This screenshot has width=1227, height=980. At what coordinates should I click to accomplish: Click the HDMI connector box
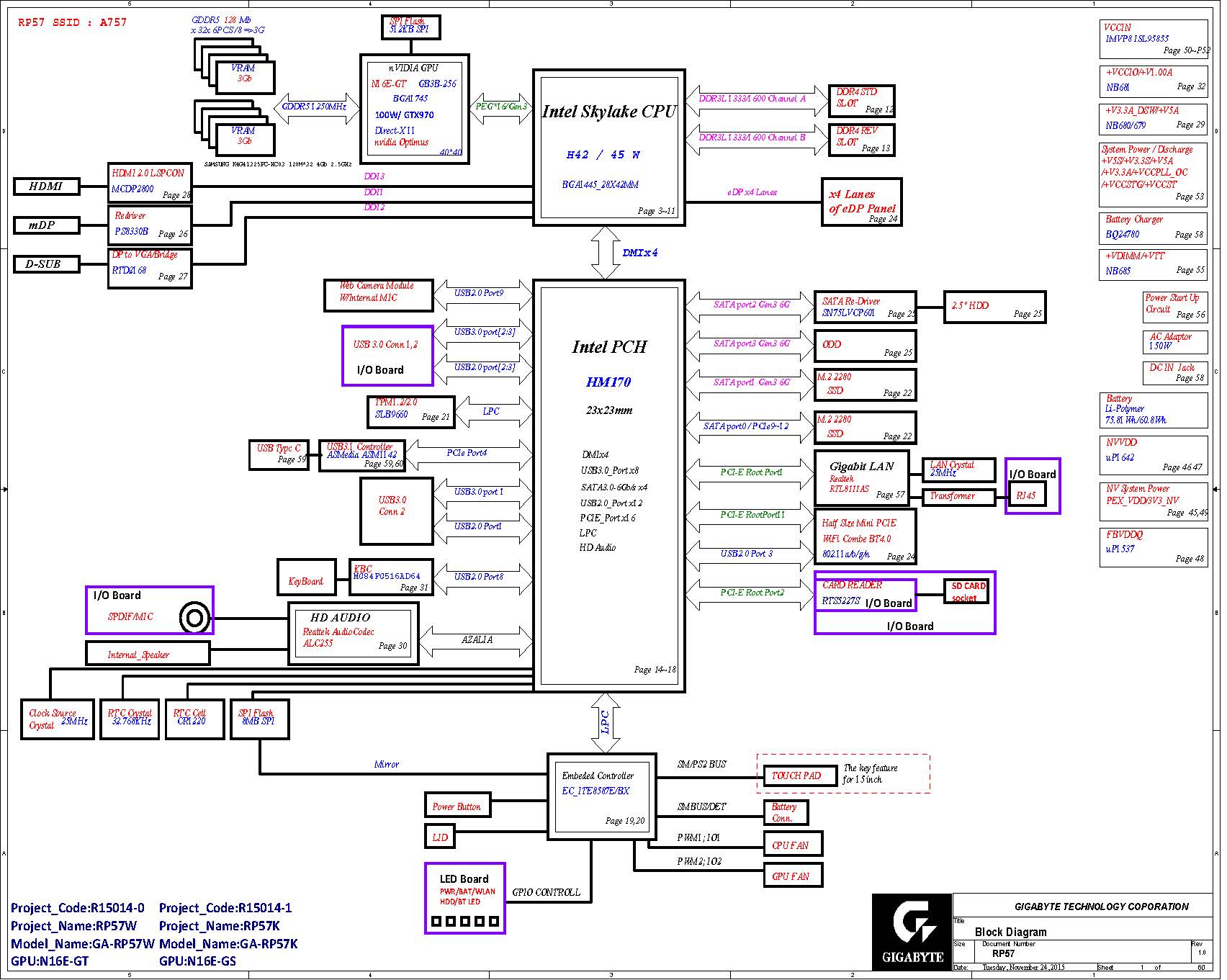pyautogui.click(x=46, y=186)
